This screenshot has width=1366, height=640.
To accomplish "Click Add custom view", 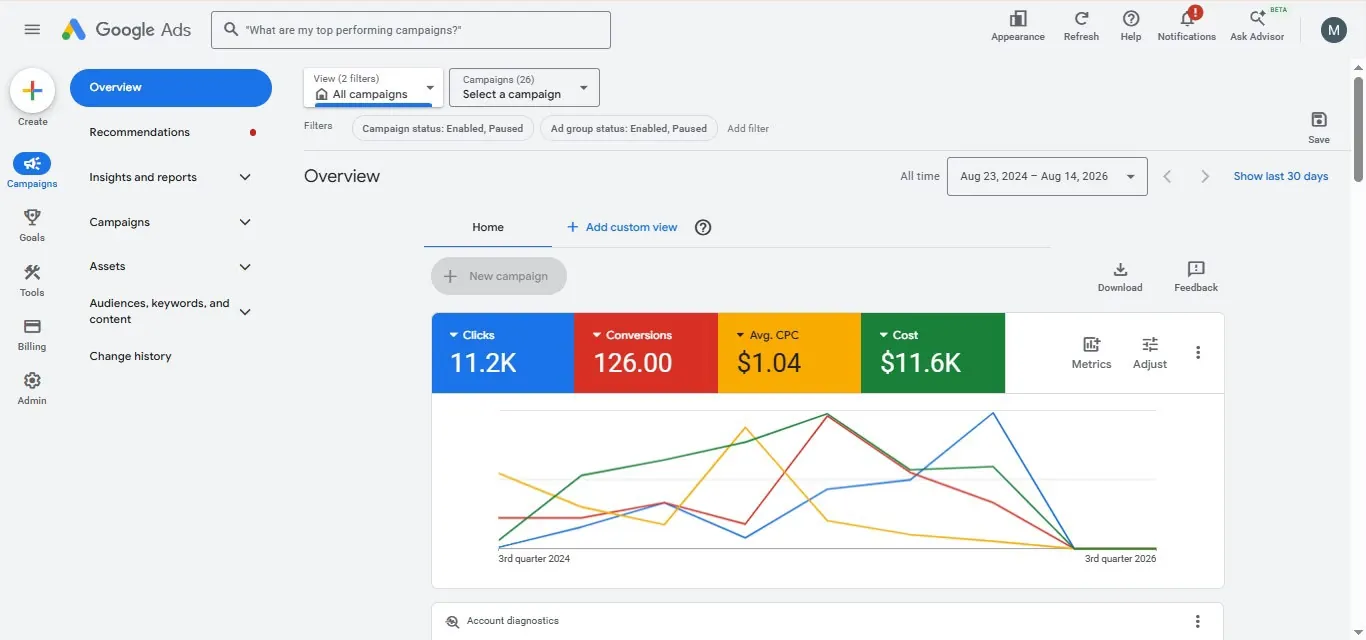I will pyautogui.click(x=622, y=227).
